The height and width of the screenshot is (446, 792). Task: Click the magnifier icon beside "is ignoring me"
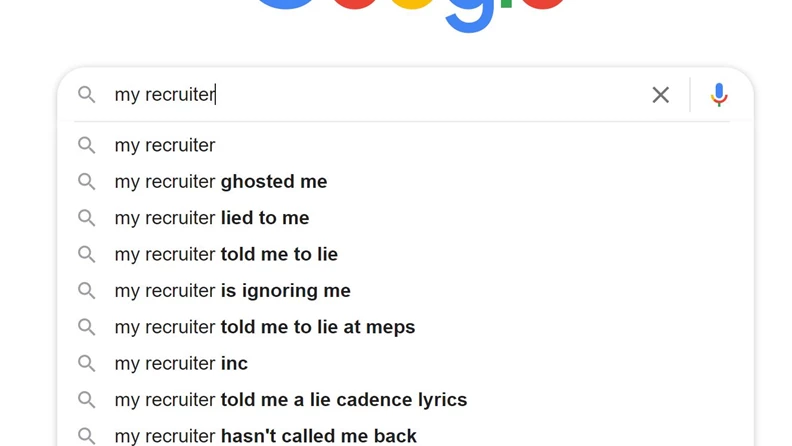[x=87, y=291]
